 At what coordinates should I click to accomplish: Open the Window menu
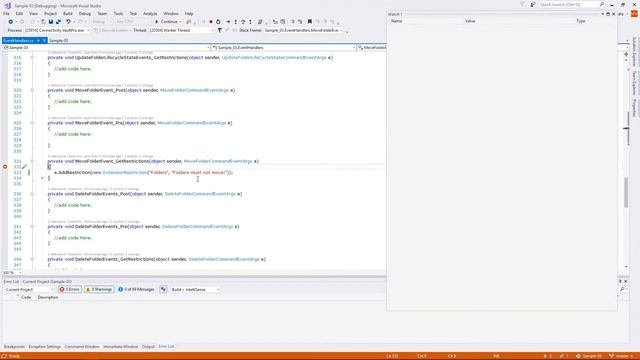click(171, 13)
